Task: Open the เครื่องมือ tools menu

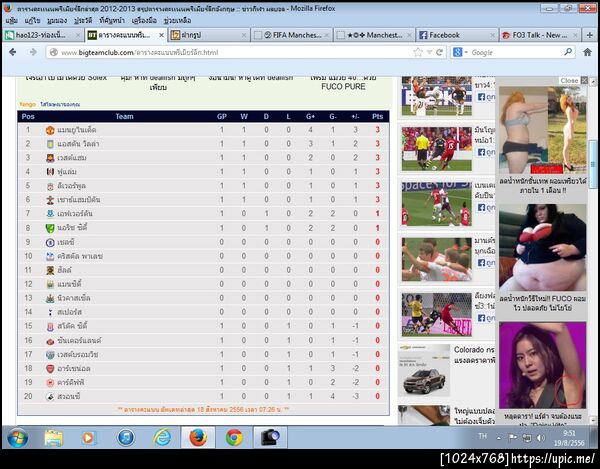Action: [144, 20]
